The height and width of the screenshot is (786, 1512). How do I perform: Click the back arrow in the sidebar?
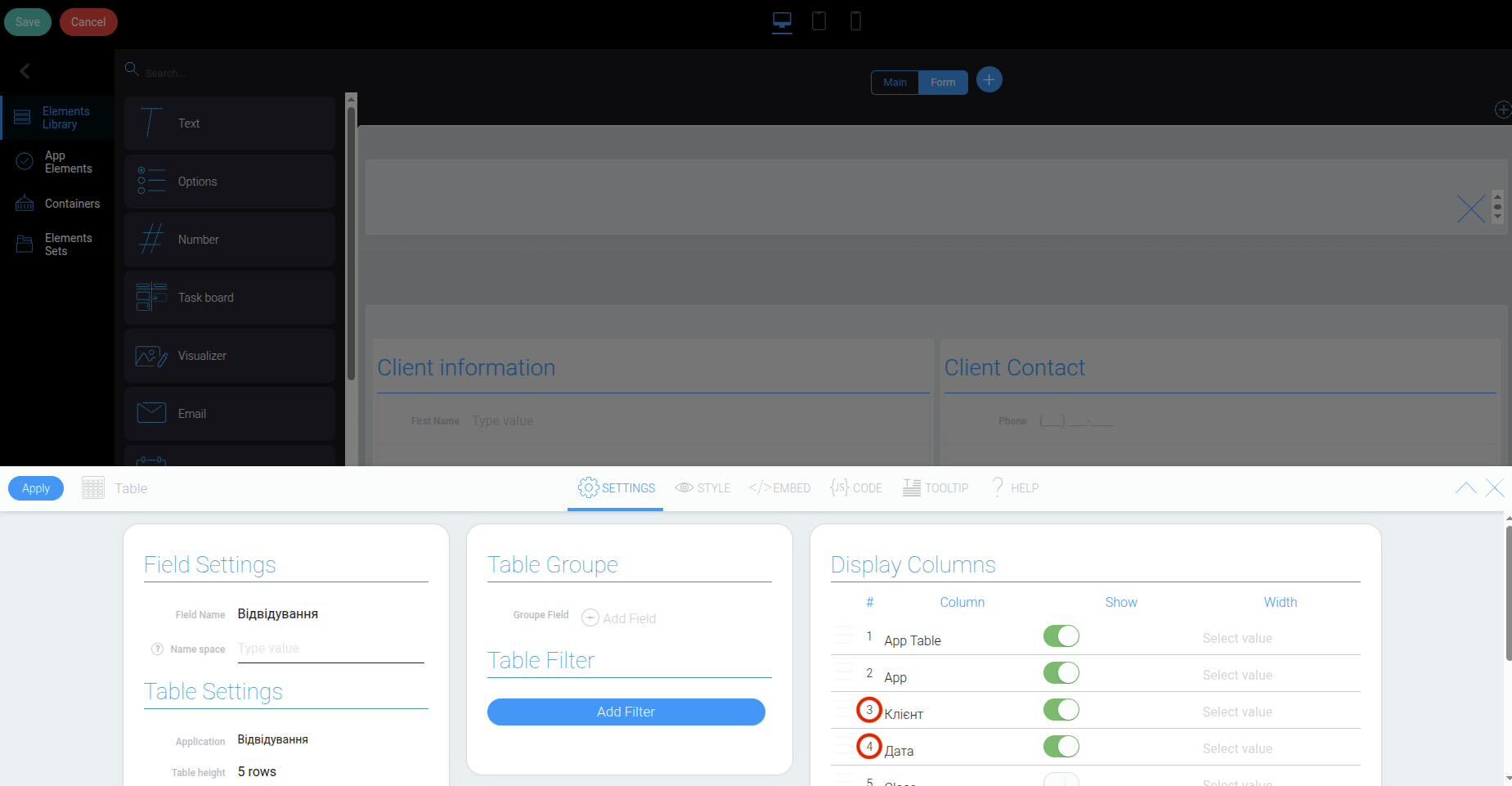[x=25, y=71]
